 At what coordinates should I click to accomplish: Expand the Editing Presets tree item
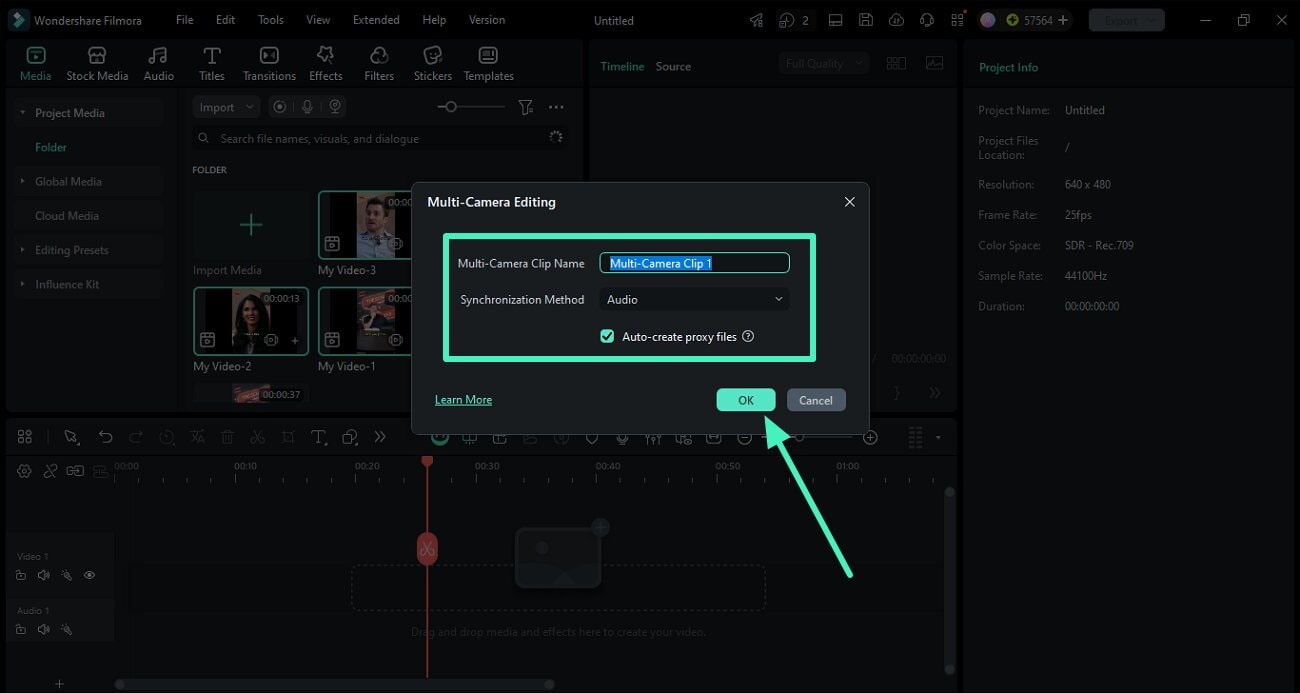click(22, 250)
